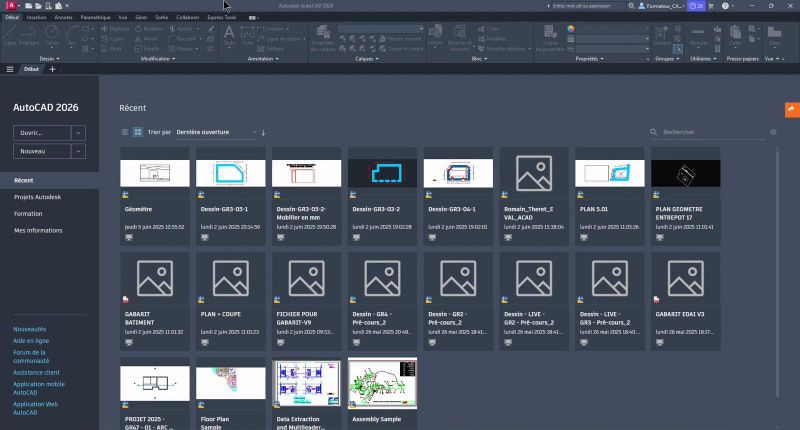This screenshot has height=430, width=800.
Task: Open the Application mobile AutoCAD link
Action: (x=39, y=388)
